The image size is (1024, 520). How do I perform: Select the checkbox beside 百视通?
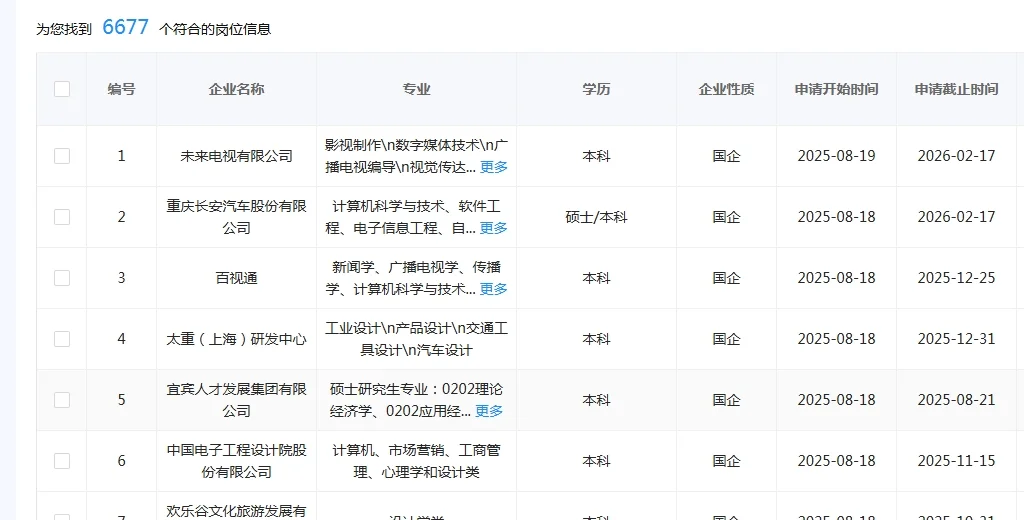62,278
